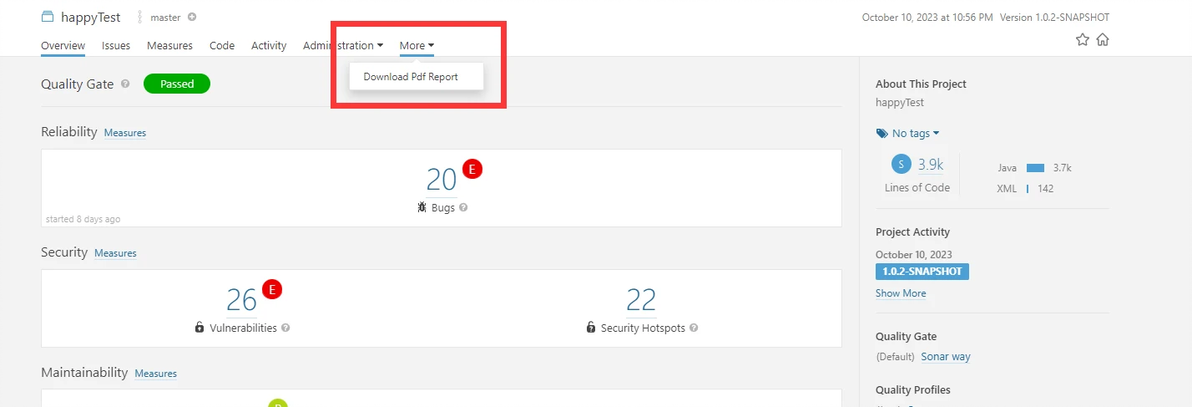Click help icon beside Security Hotspots
The width and height of the screenshot is (1192, 407).
[694, 328]
